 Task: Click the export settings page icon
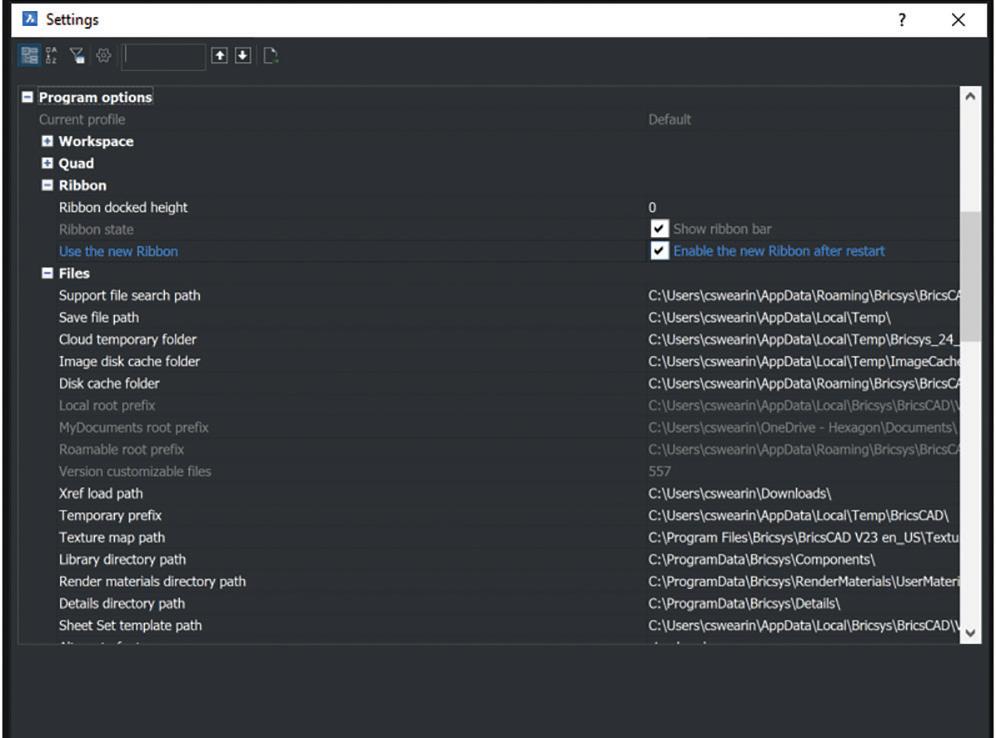tap(270, 56)
